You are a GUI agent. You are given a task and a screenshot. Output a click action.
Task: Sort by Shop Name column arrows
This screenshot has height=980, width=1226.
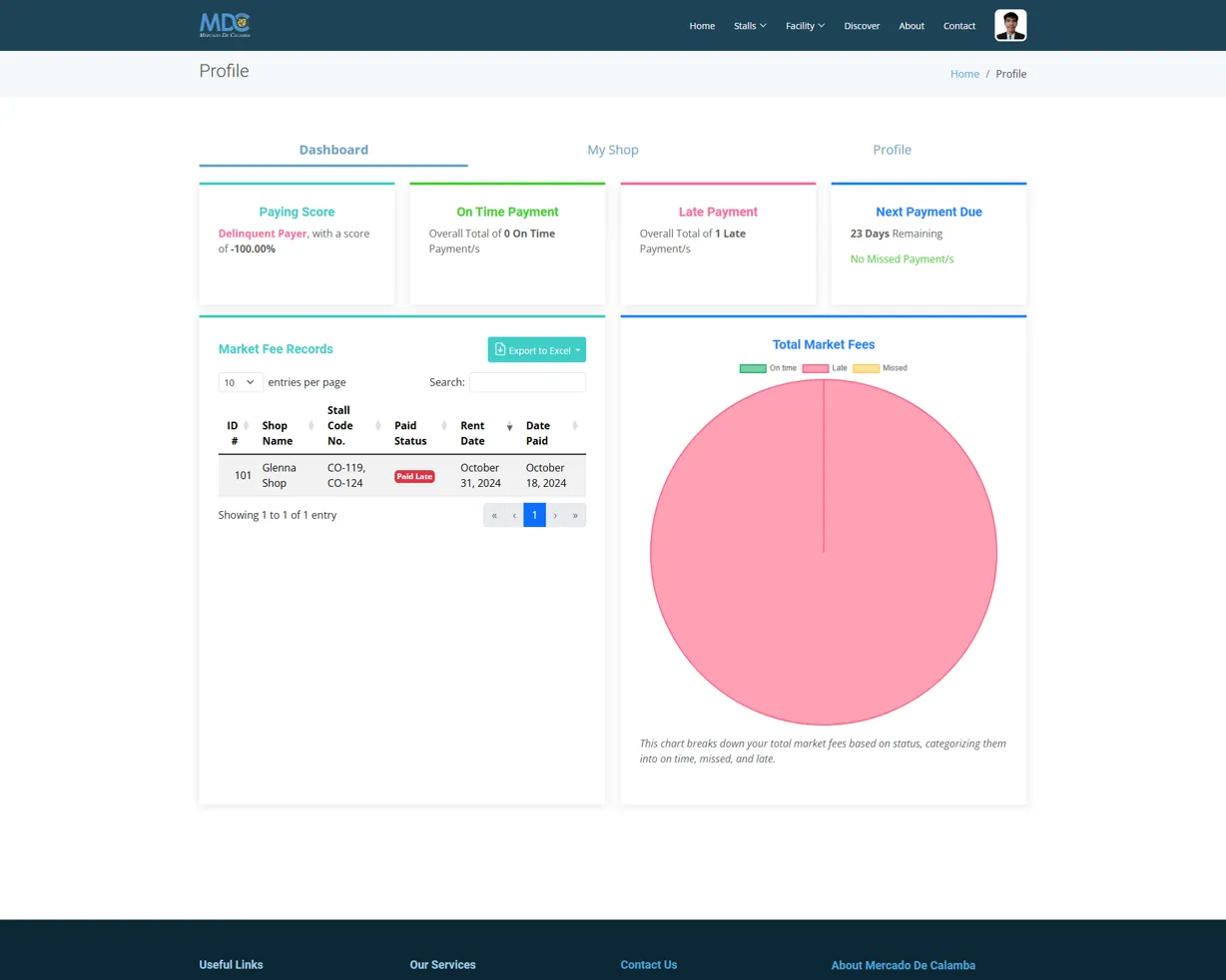point(311,426)
